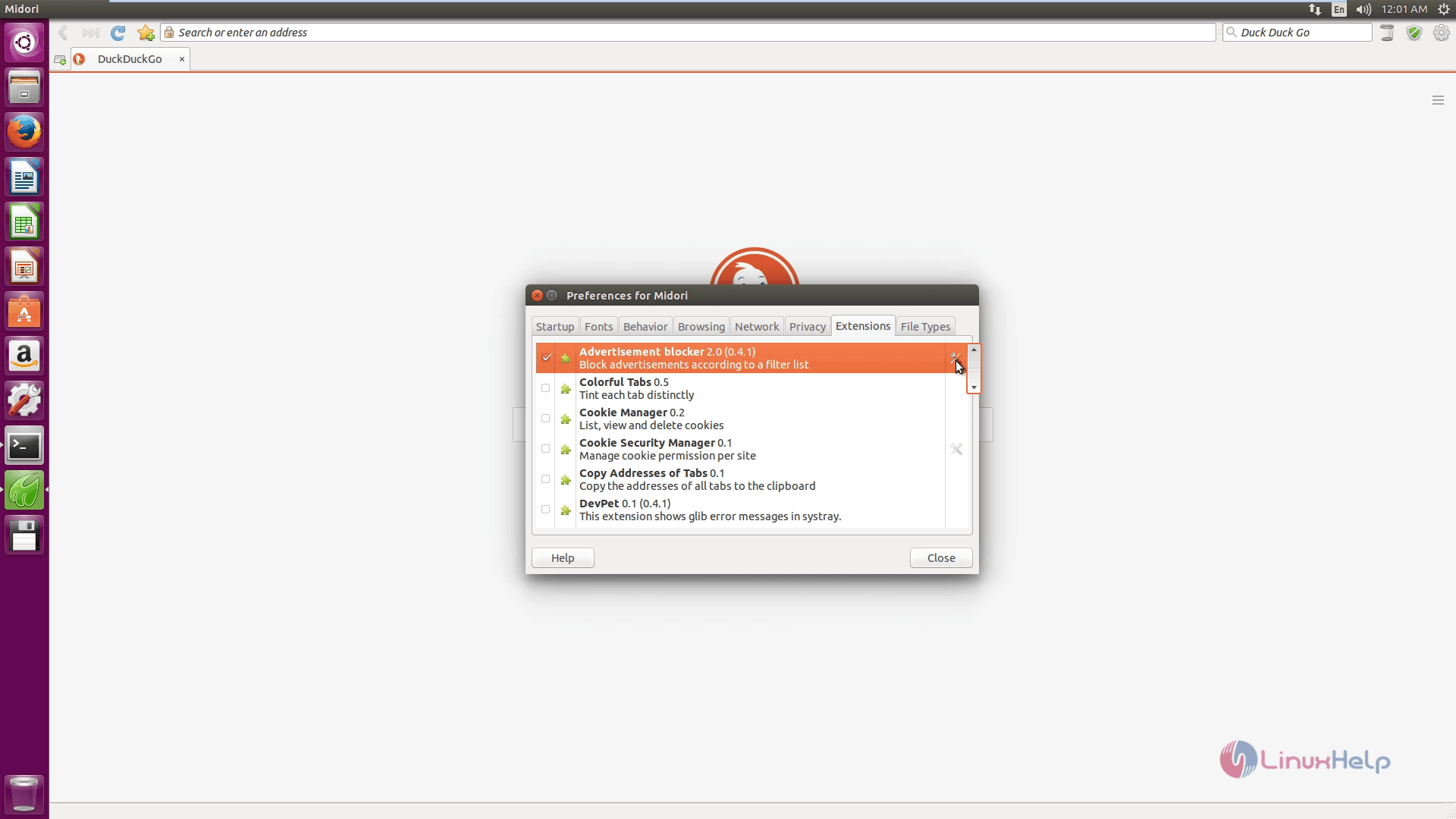Image resolution: width=1456 pixels, height=819 pixels.
Task: Disable the Advertisement blocker checkbox
Action: [x=546, y=357]
